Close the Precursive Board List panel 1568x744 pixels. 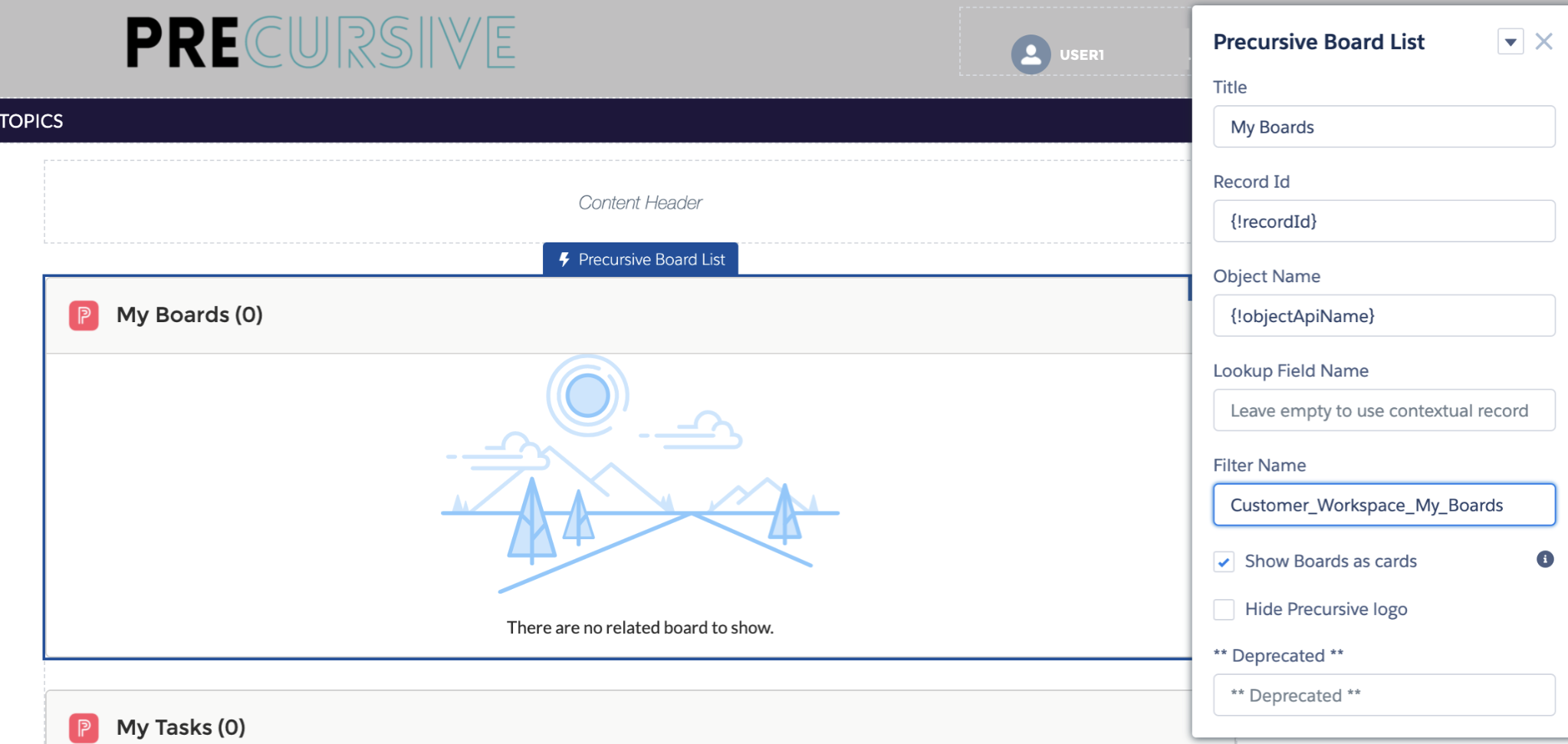[x=1544, y=41]
